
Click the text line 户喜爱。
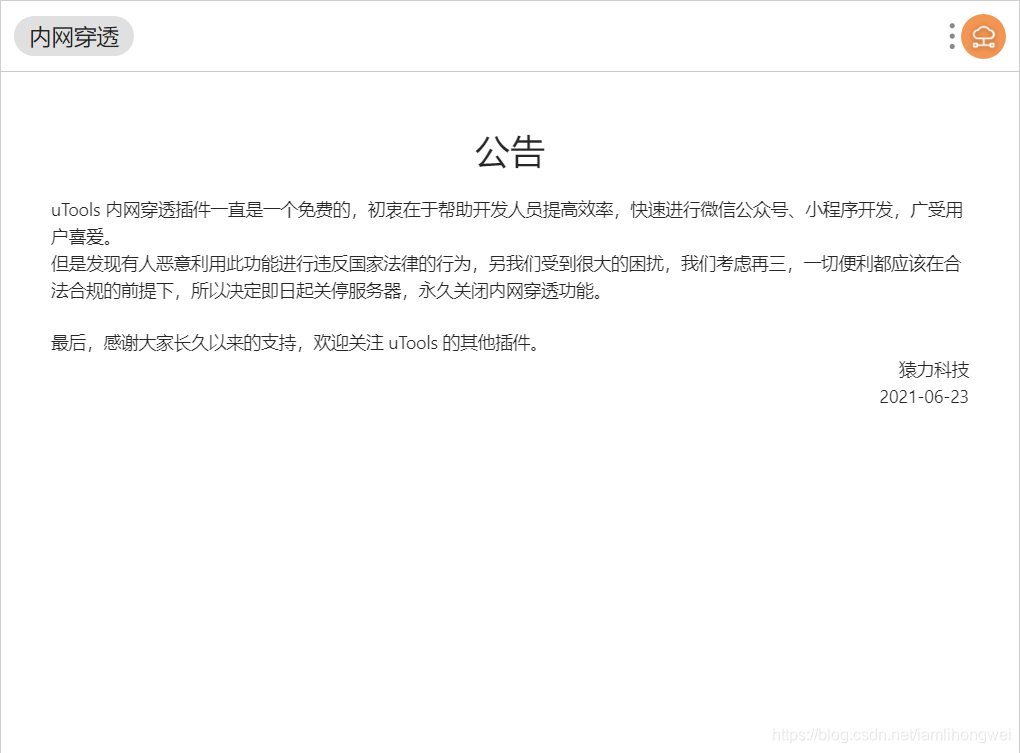pos(82,237)
